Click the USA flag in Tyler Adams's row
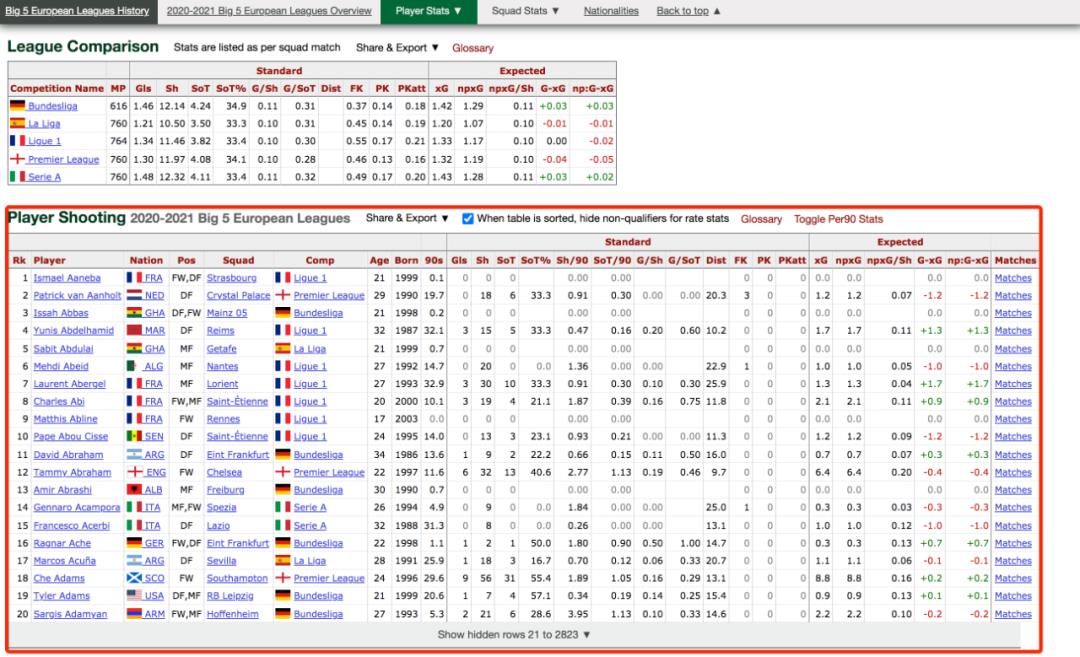The image size is (1080, 657). (134, 595)
